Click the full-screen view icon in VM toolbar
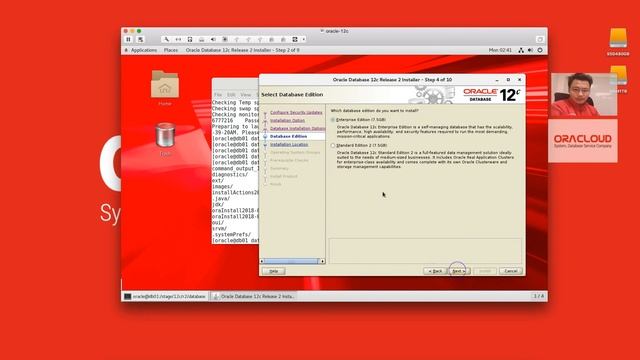 295,39
